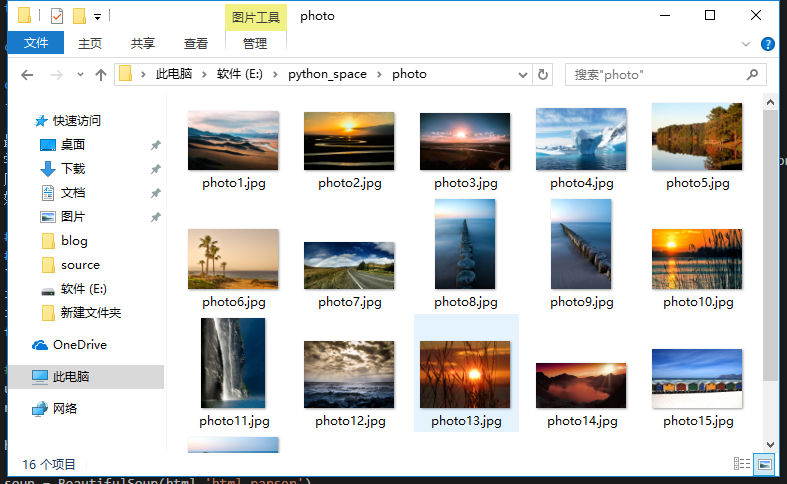Open the Help question mark icon

767,44
